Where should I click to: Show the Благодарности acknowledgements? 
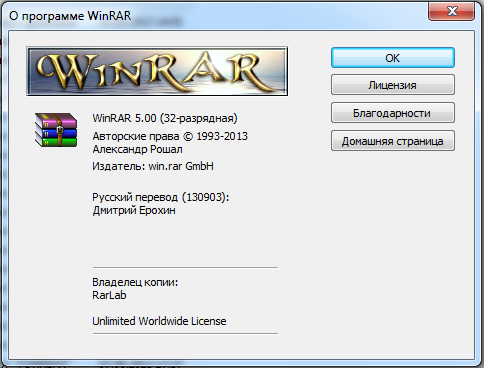pos(393,113)
